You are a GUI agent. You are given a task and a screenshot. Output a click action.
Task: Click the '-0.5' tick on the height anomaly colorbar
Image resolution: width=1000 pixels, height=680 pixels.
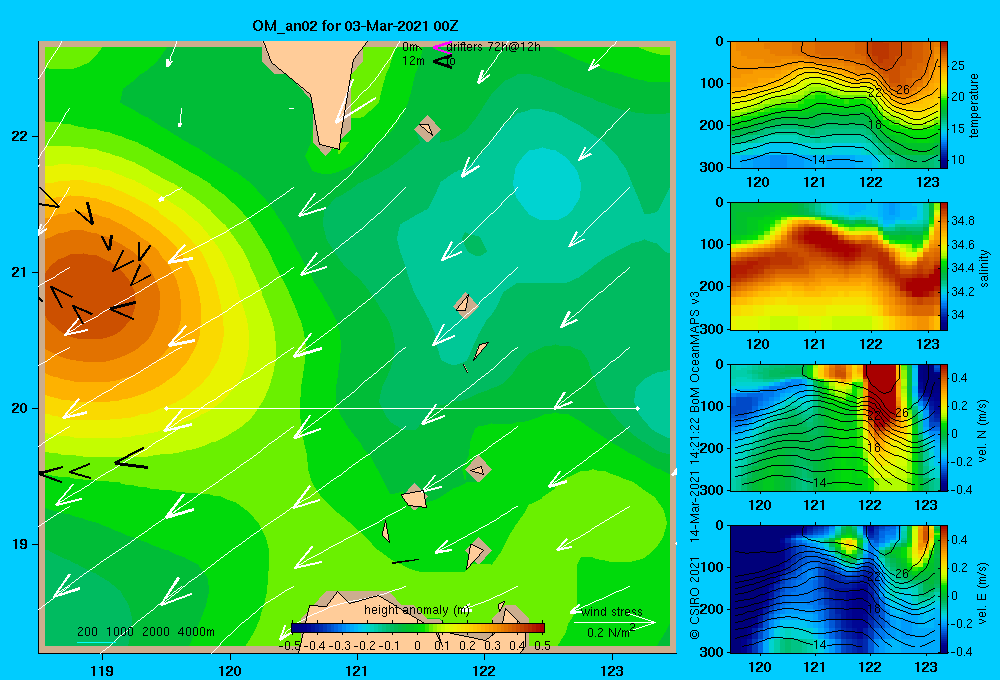(290, 645)
